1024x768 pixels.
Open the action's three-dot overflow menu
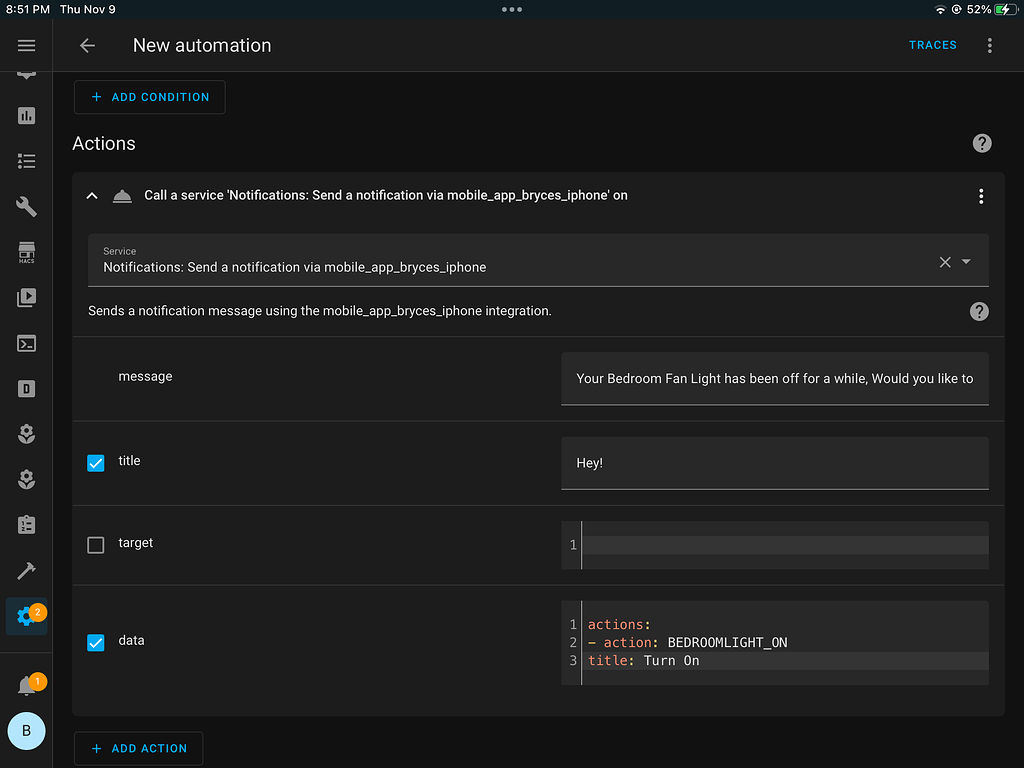981,196
